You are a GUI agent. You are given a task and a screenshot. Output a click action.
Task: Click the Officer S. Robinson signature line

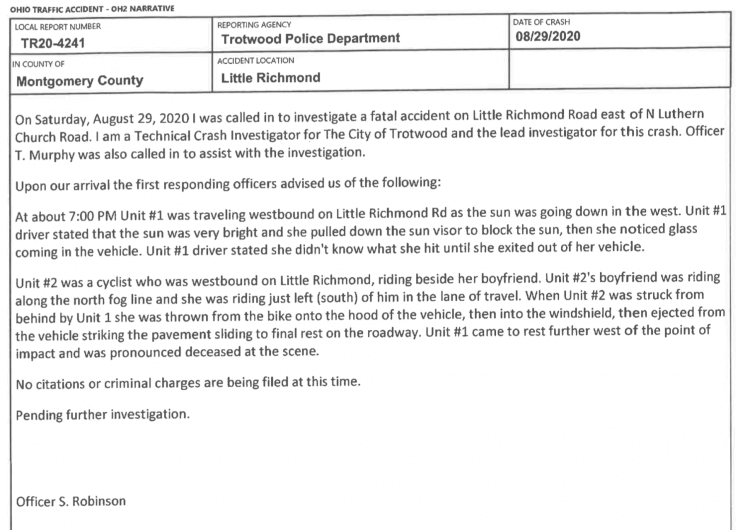pyautogui.click(x=71, y=501)
